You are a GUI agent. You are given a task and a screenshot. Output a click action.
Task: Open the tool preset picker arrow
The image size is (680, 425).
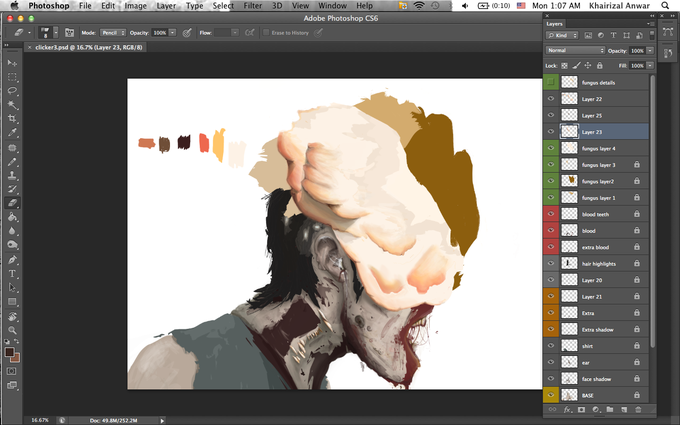click(x=29, y=33)
